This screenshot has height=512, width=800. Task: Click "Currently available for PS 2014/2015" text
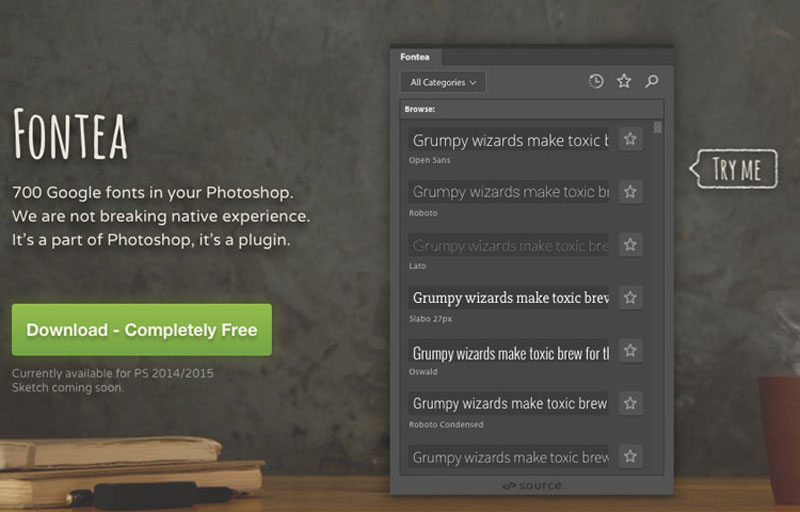tap(113, 373)
